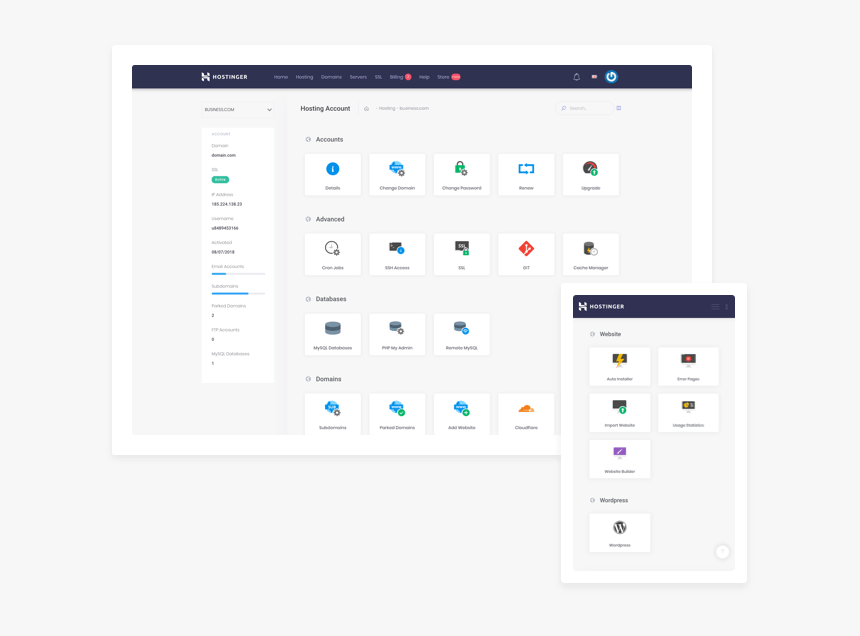860x636 pixels.
Task: Collapse the Domains section
Action: 308,379
